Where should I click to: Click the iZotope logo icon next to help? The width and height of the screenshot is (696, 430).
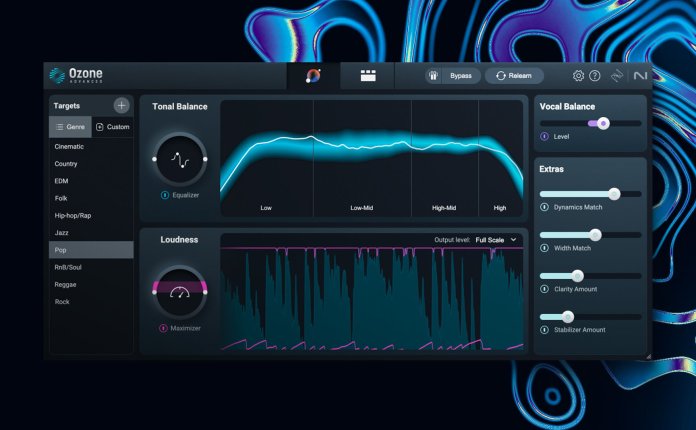pos(617,76)
